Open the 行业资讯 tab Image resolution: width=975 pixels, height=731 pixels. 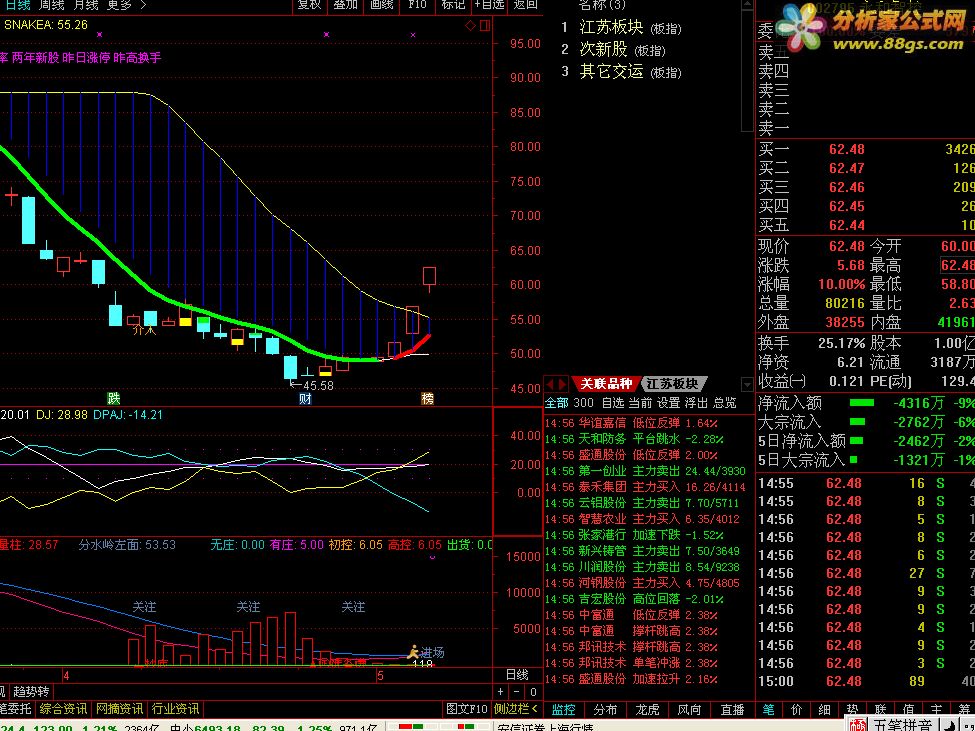175,709
